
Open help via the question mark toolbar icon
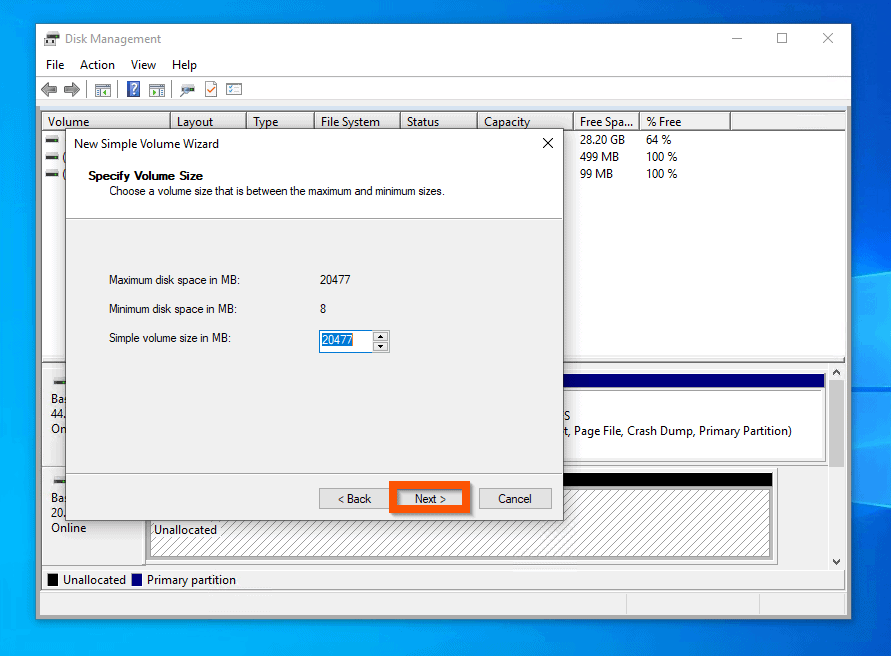133,89
